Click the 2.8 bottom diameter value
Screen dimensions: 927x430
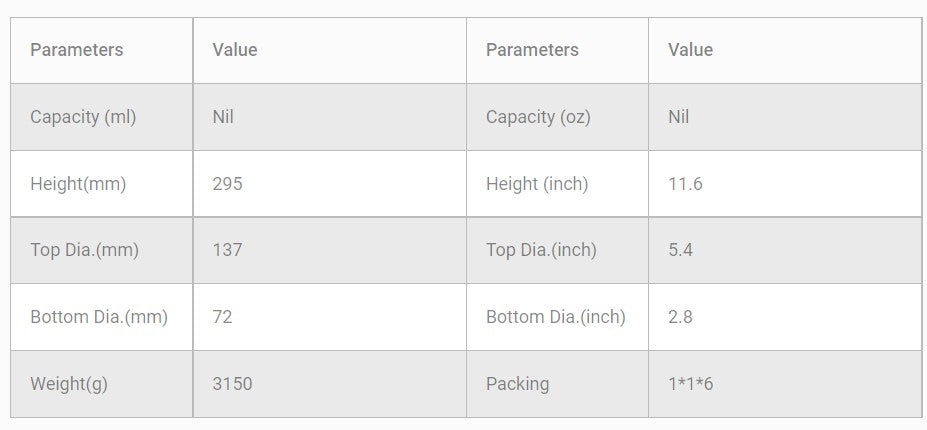click(x=681, y=317)
